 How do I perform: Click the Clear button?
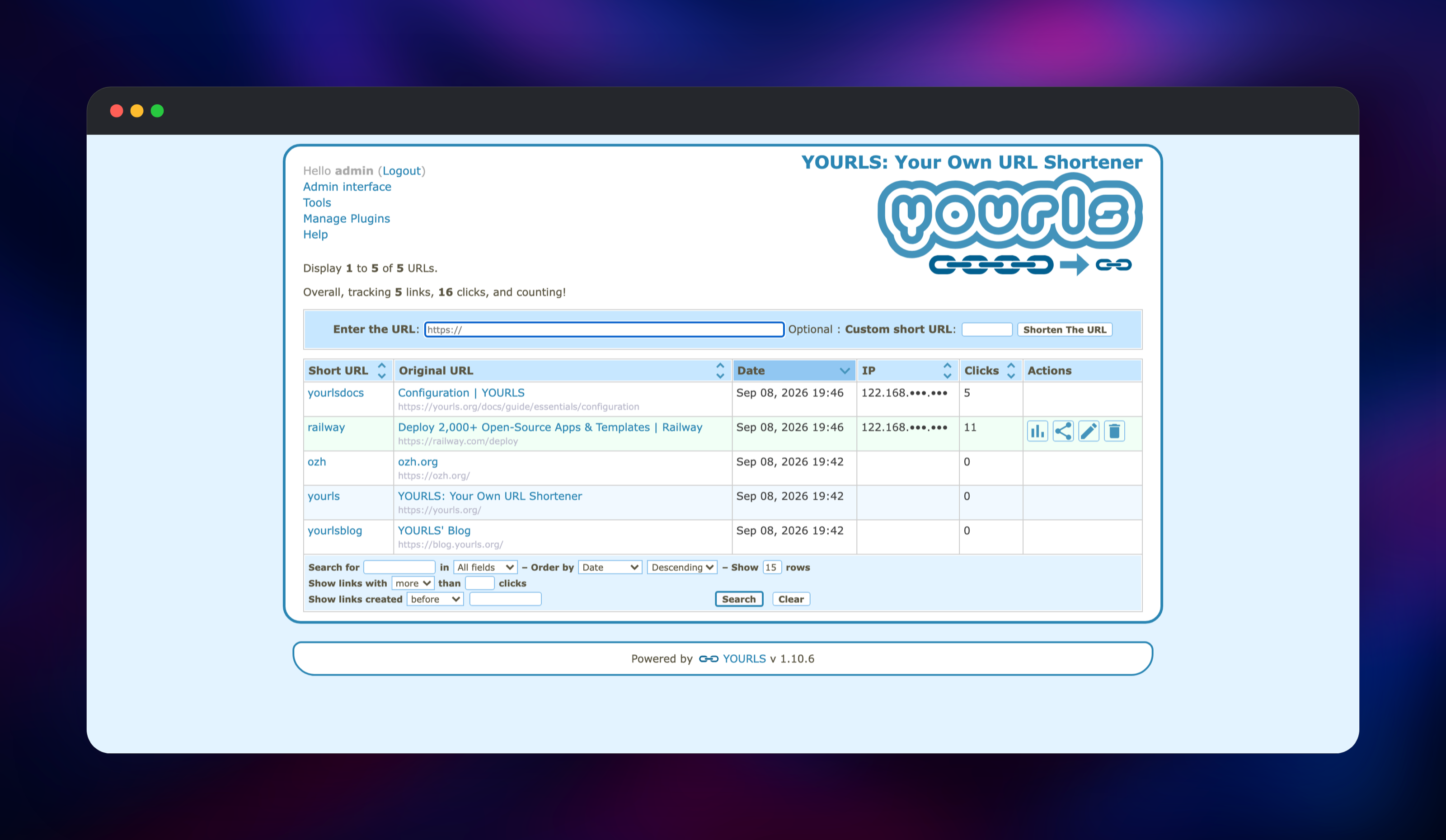pos(791,599)
